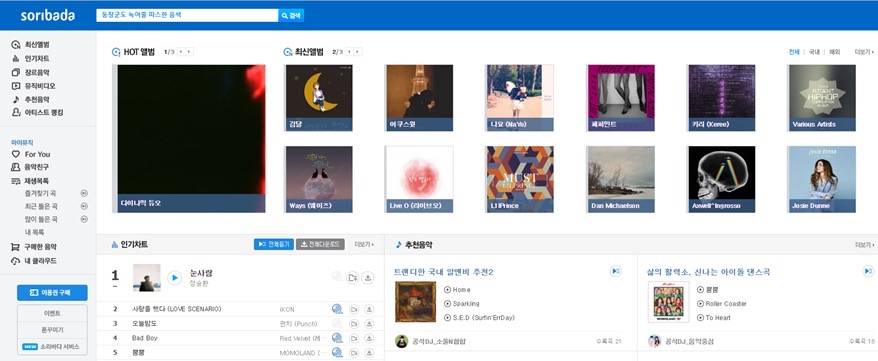The height and width of the screenshot is (361, 878).
Task: Play the 트렌디한 국내 알앤비 추천2 playlist
Action: (616, 271)
